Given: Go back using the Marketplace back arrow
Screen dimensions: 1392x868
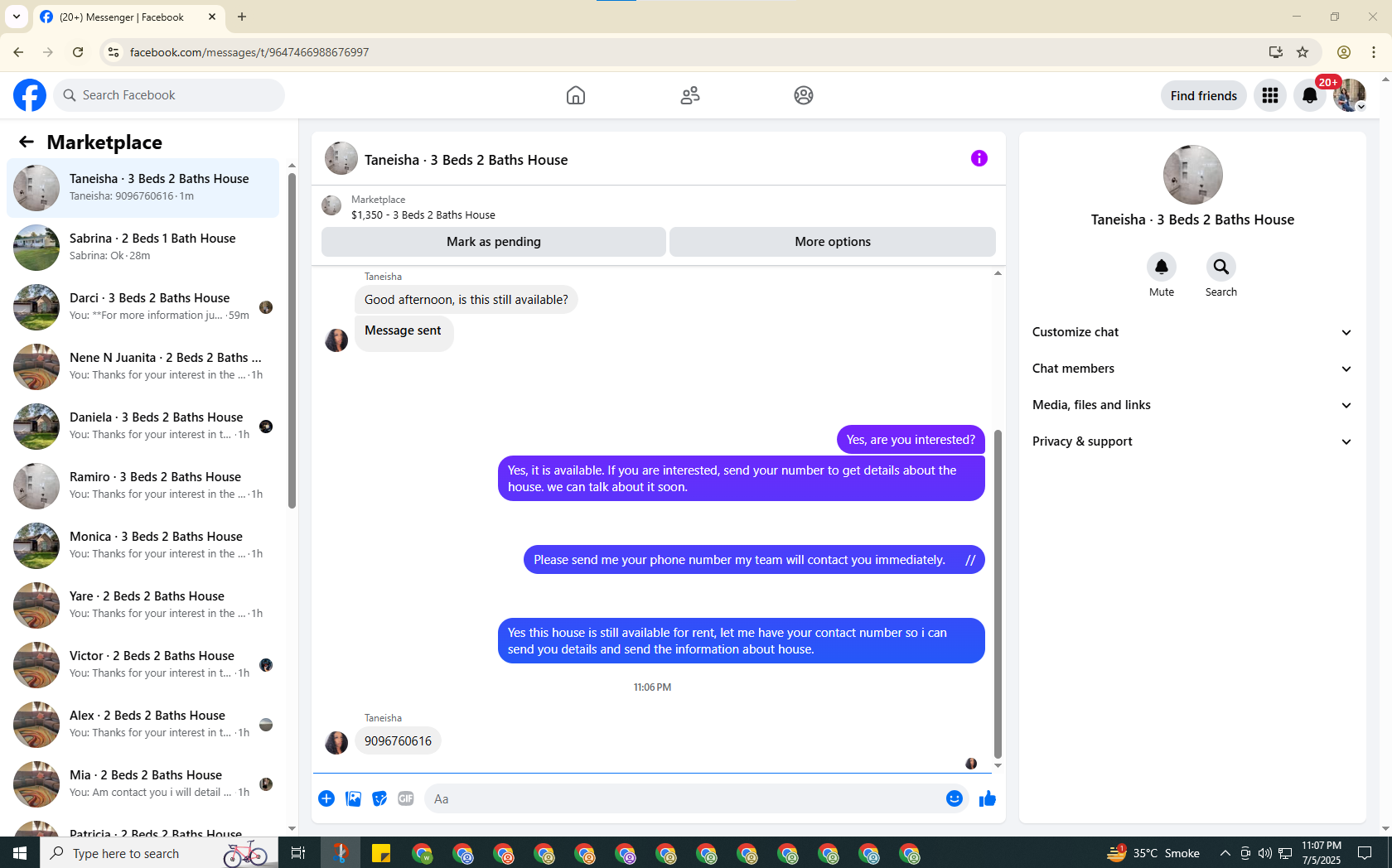Looking at the screenshot, I should (x=27, y=142).
